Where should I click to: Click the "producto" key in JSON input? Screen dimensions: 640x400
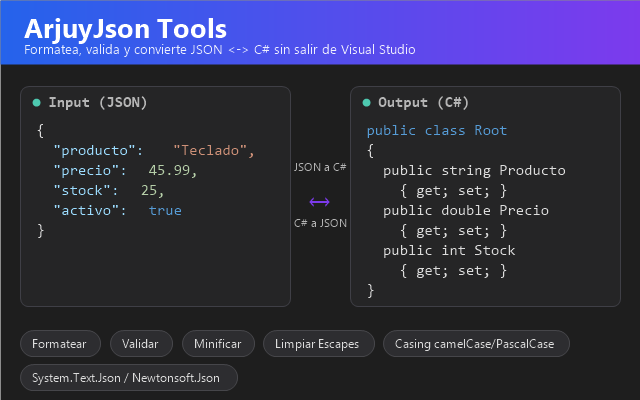pos(95,151)
